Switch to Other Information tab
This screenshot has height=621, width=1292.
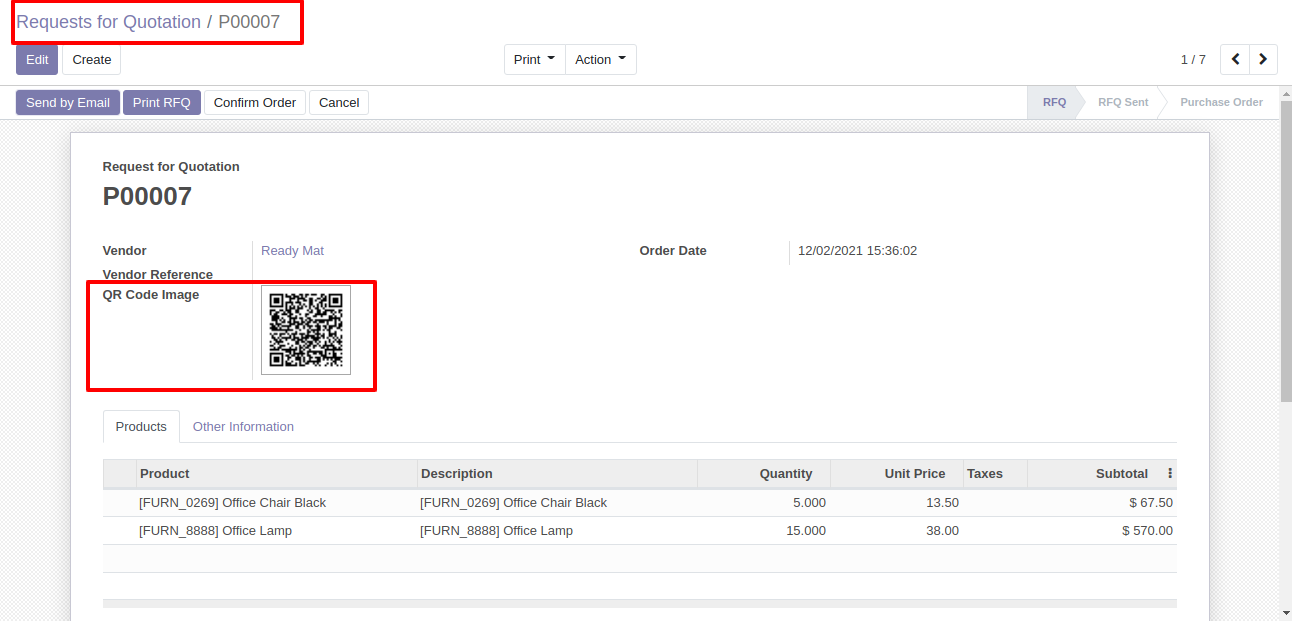tap(243, 427)
